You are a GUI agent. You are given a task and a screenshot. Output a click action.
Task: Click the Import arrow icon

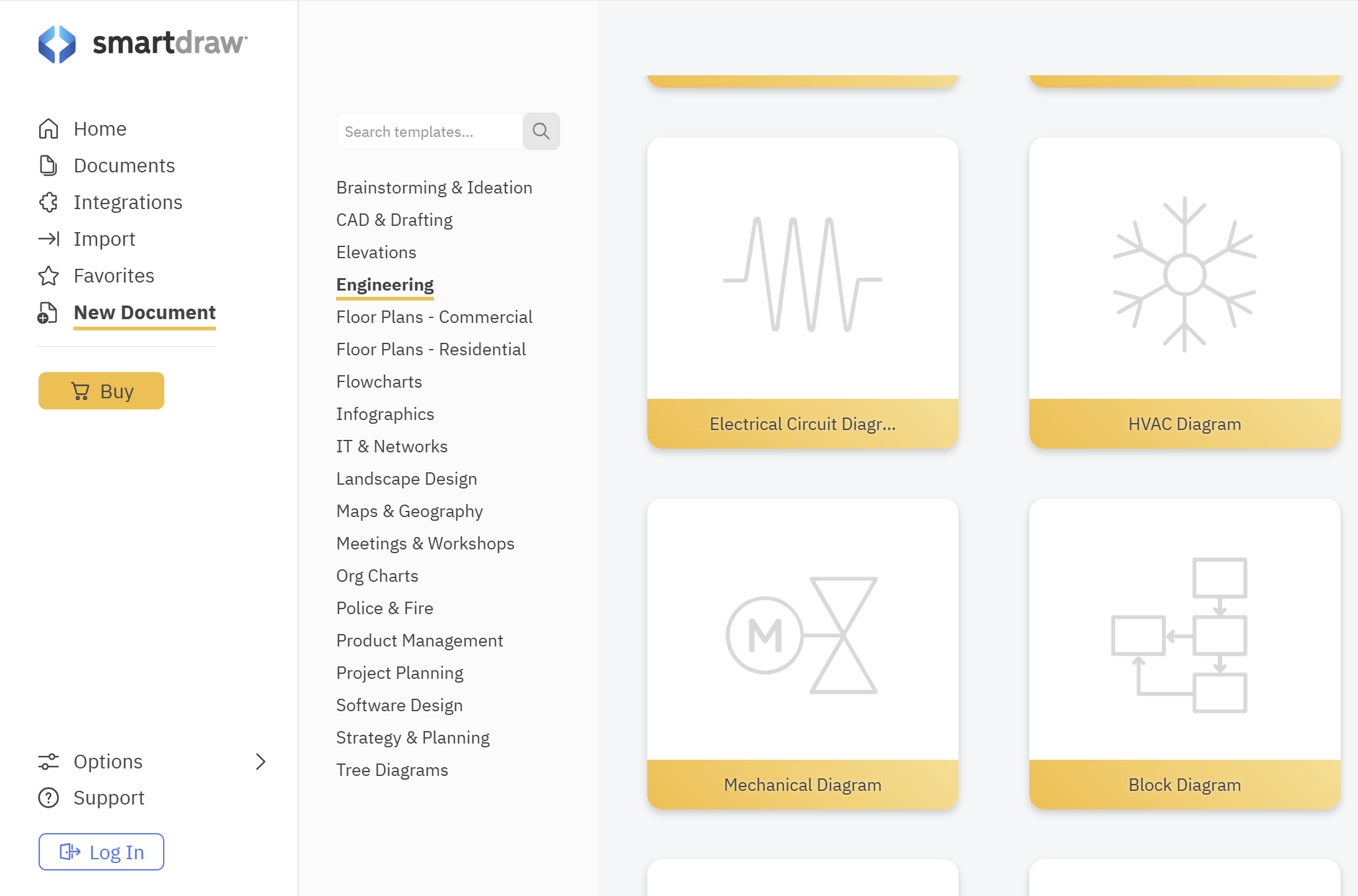click(x=49, y=239)
